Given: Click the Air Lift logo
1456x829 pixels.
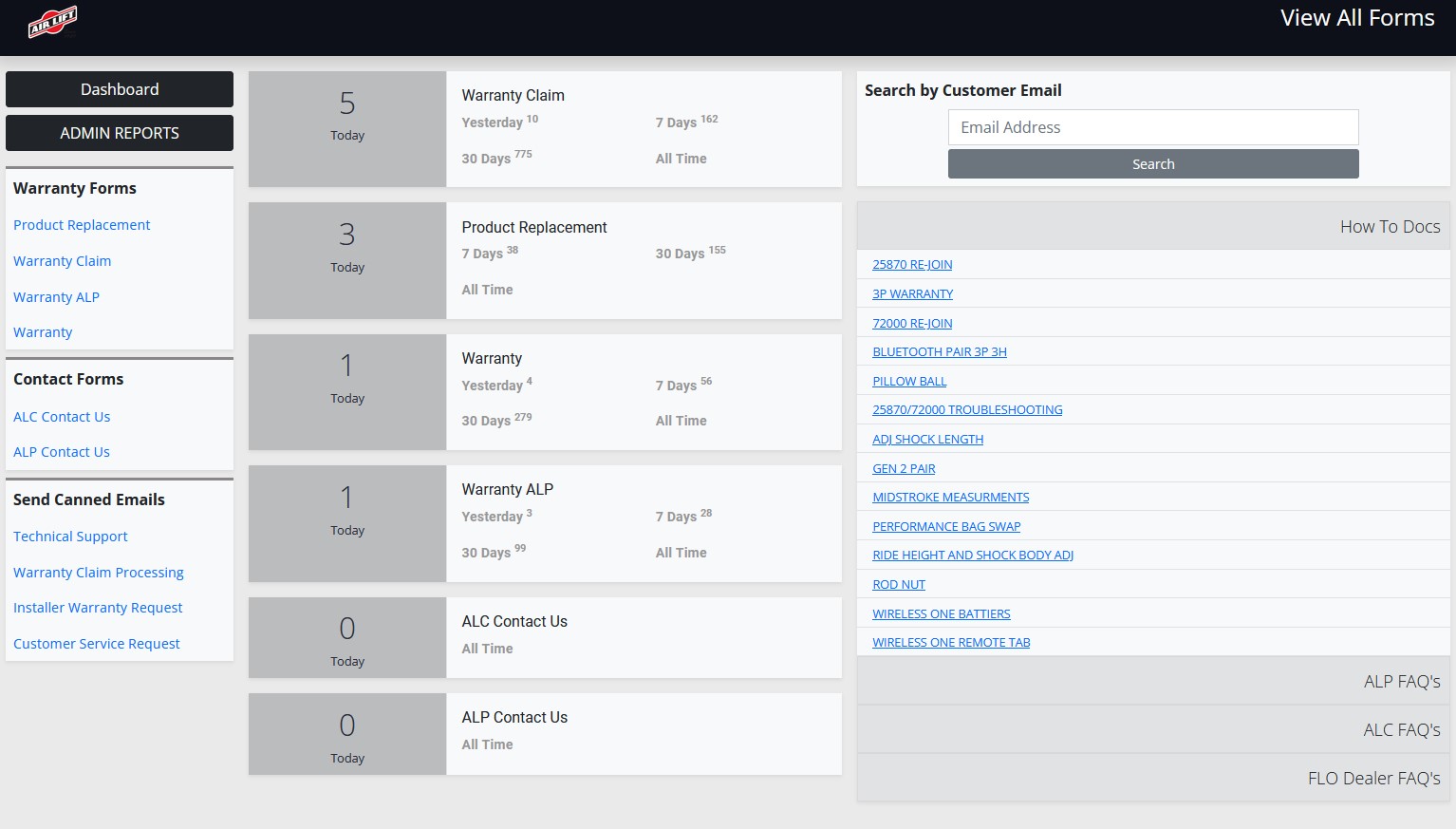Looking at the screenshot, I should coord(52,21).
